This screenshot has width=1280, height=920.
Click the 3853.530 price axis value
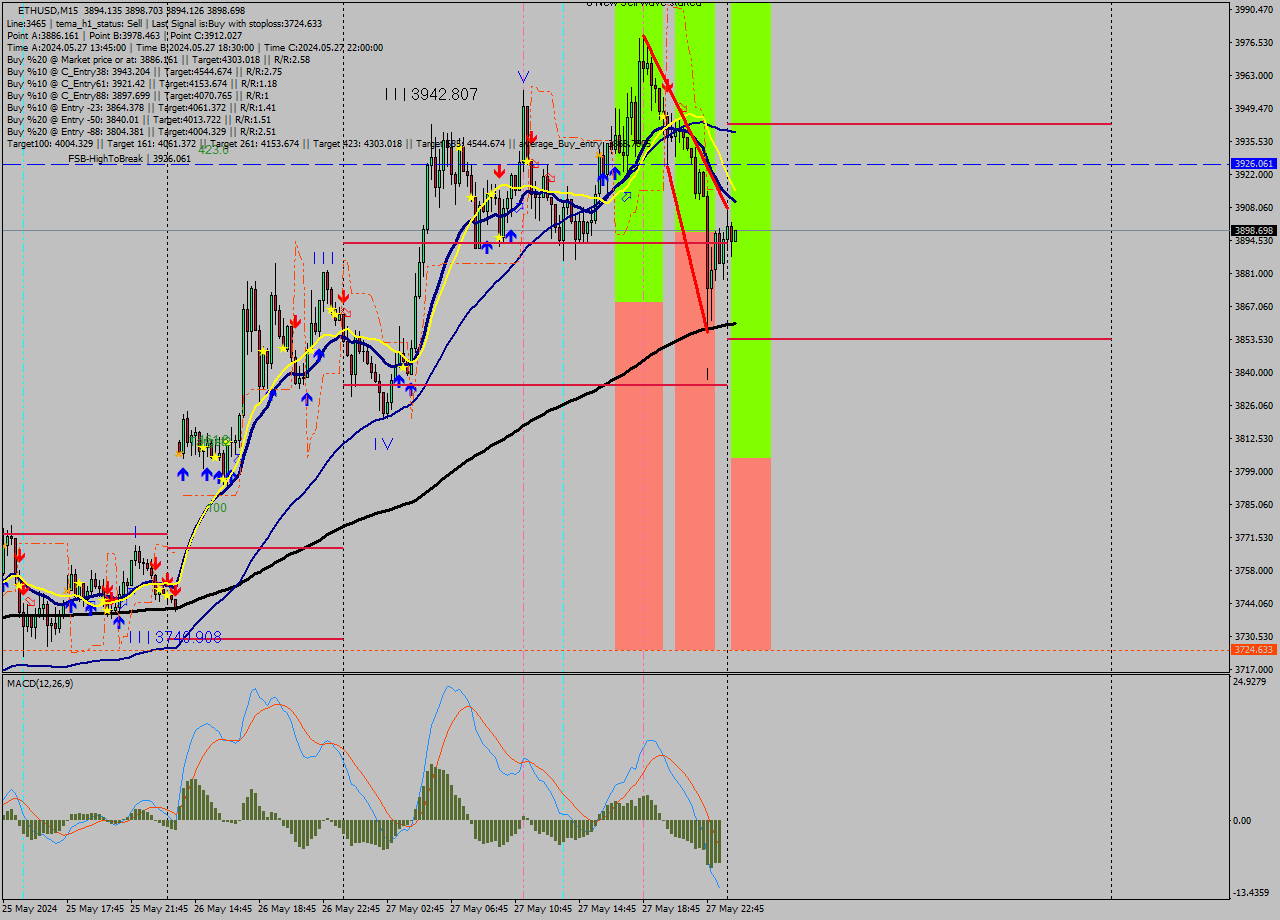[1254, 339]
